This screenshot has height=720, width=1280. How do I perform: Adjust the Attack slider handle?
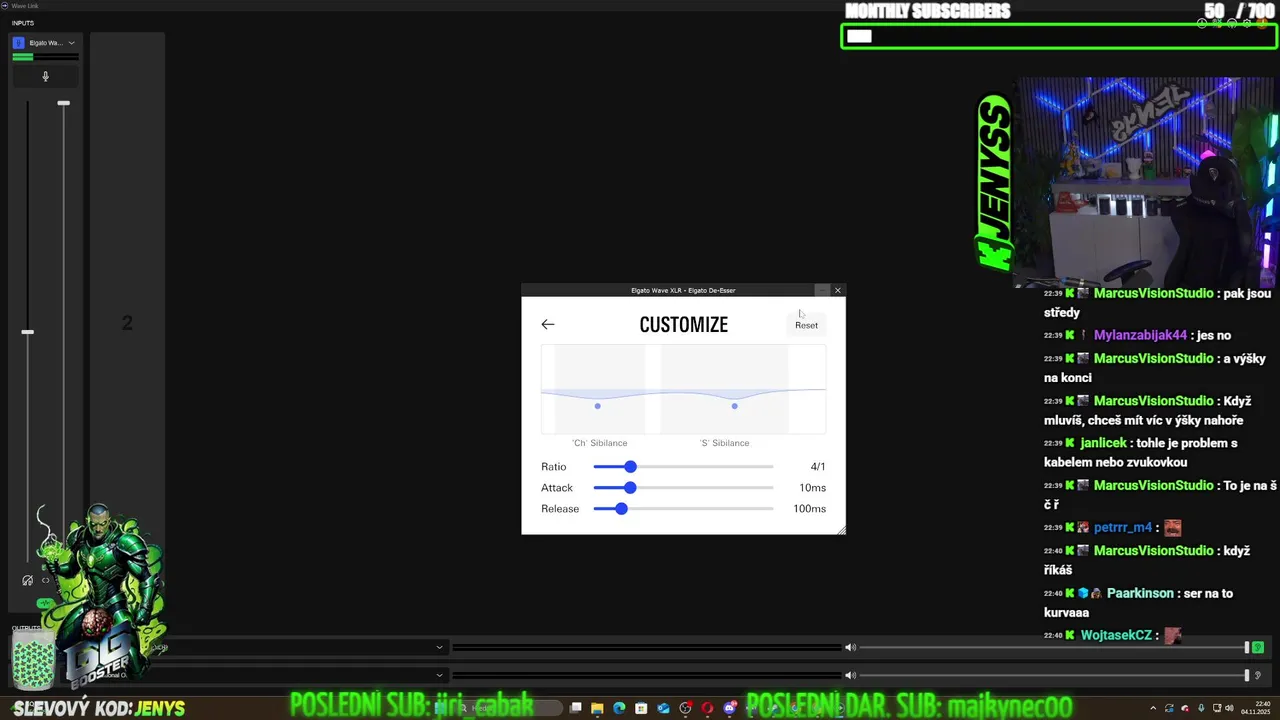(x=629, y=488)
